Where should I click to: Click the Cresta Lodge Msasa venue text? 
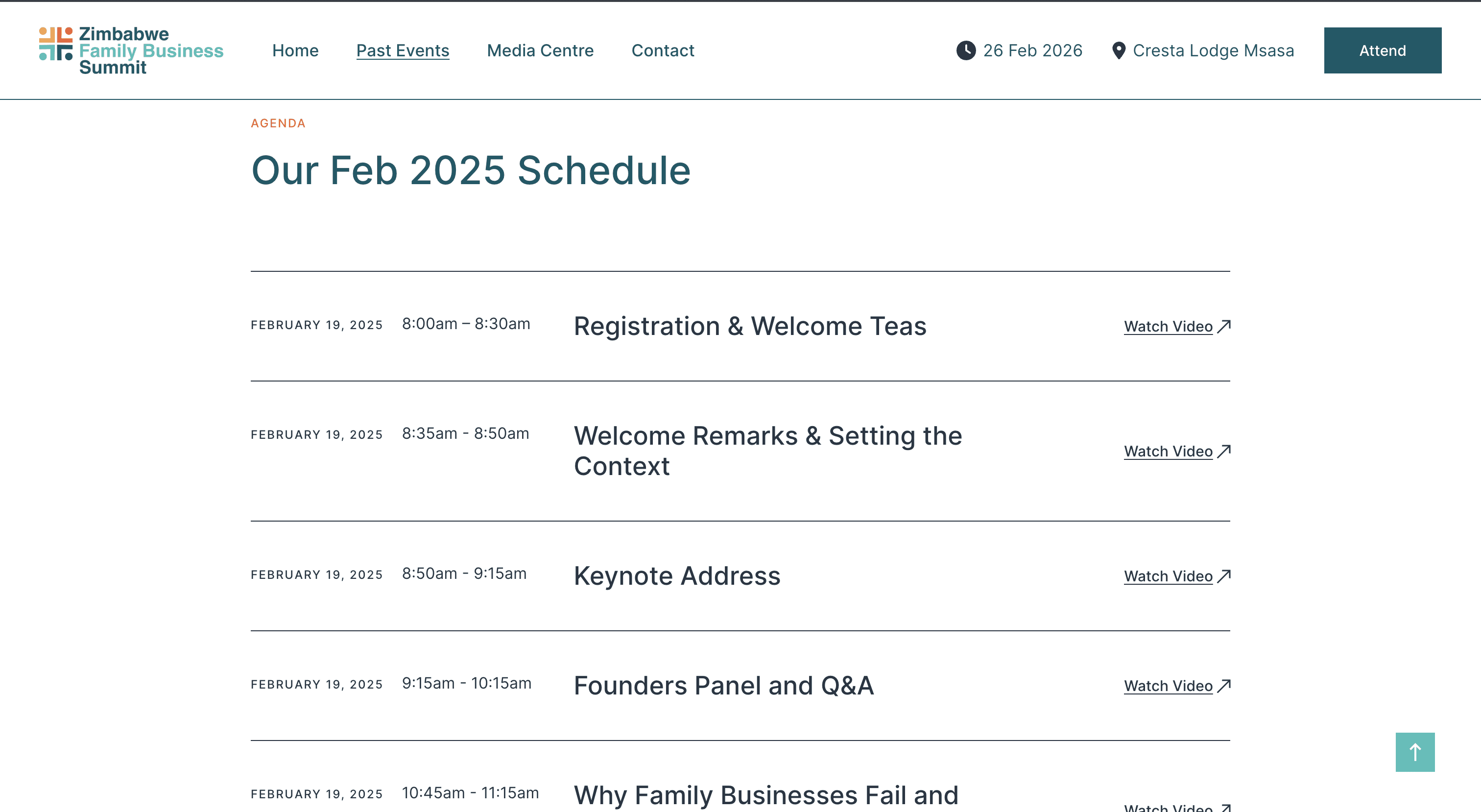click(1213, 50)
